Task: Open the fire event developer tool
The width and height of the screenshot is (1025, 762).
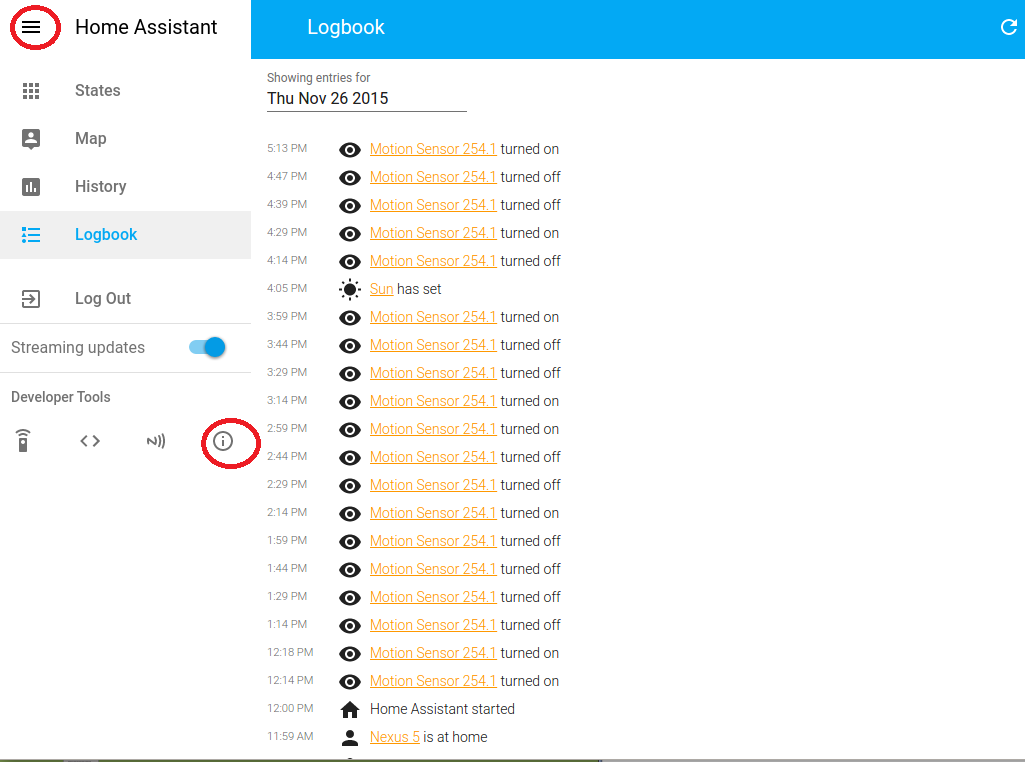Action: [x=155, y=440]
